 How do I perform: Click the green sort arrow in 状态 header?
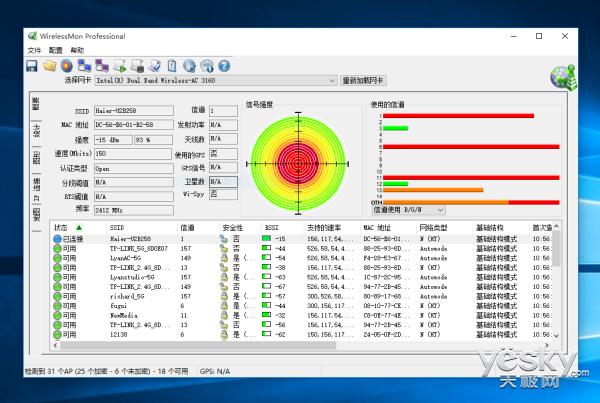pyautogui.click(x=79, y=228)
